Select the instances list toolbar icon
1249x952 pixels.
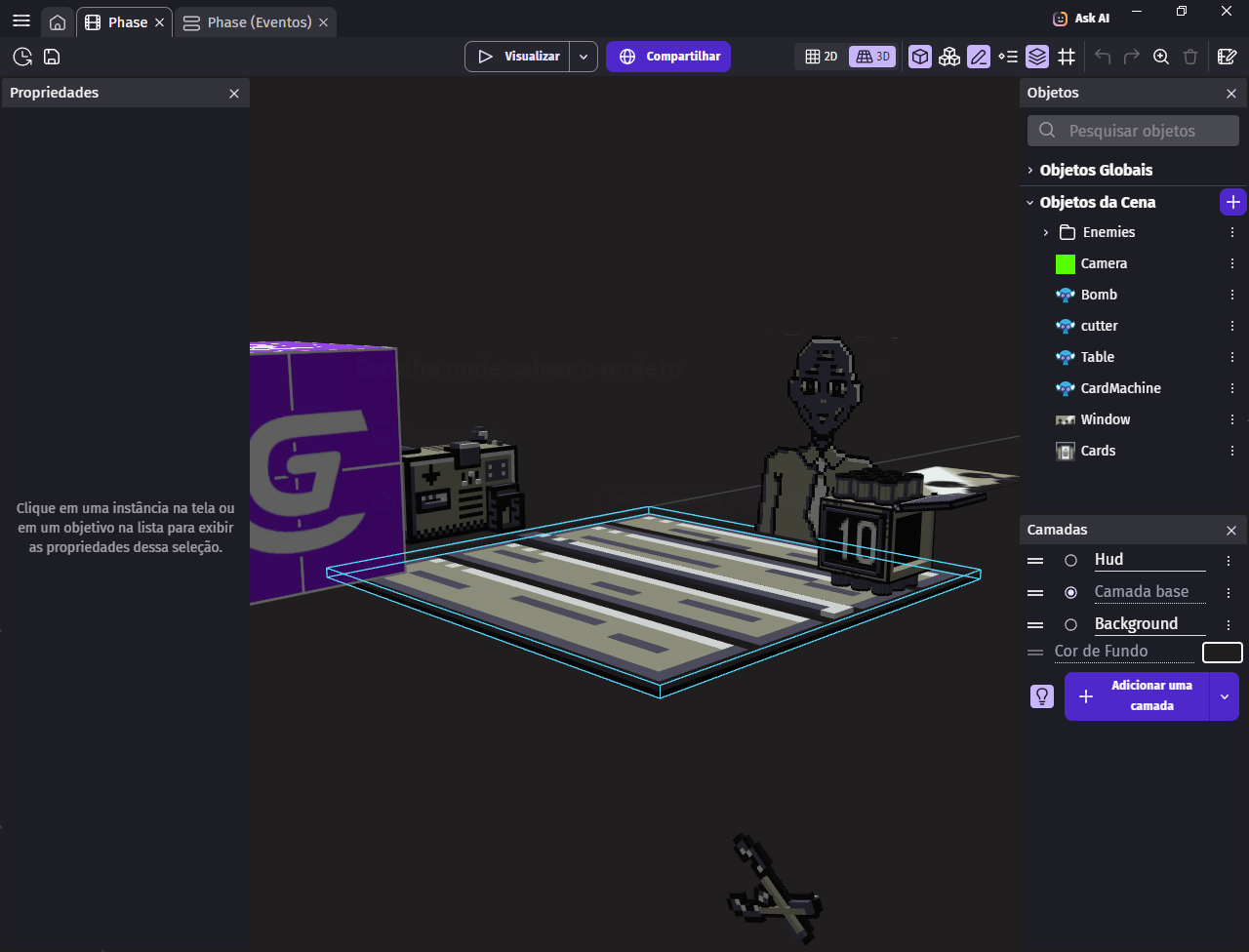(948, 57)
